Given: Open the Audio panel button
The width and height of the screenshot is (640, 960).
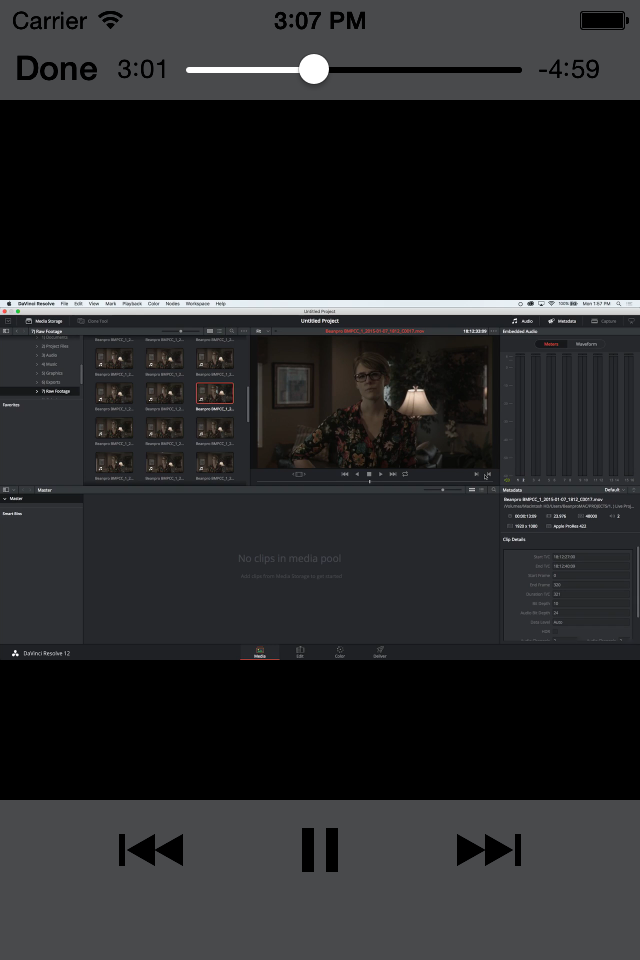Looking at the screenshot, I should (x=522, y=321).
